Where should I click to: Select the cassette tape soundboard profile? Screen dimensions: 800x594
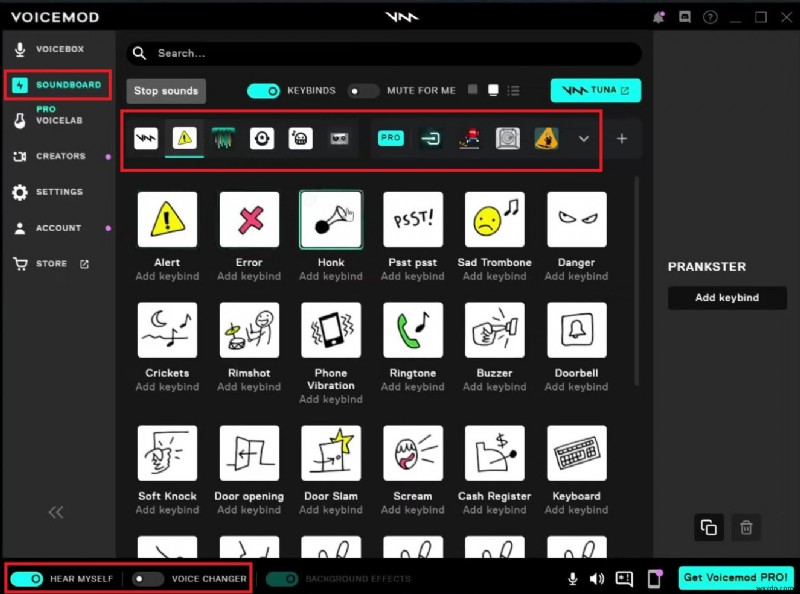339,138
